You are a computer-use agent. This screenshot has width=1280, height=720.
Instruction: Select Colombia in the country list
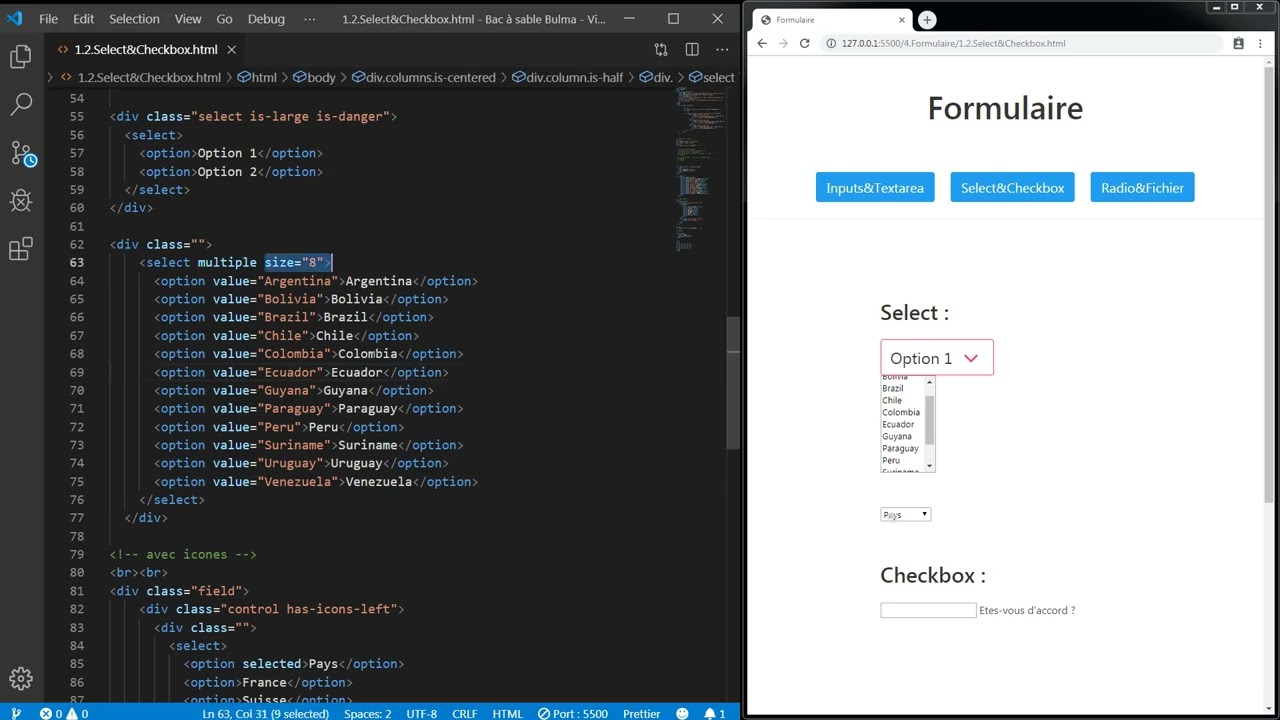(x=901, y=412)
